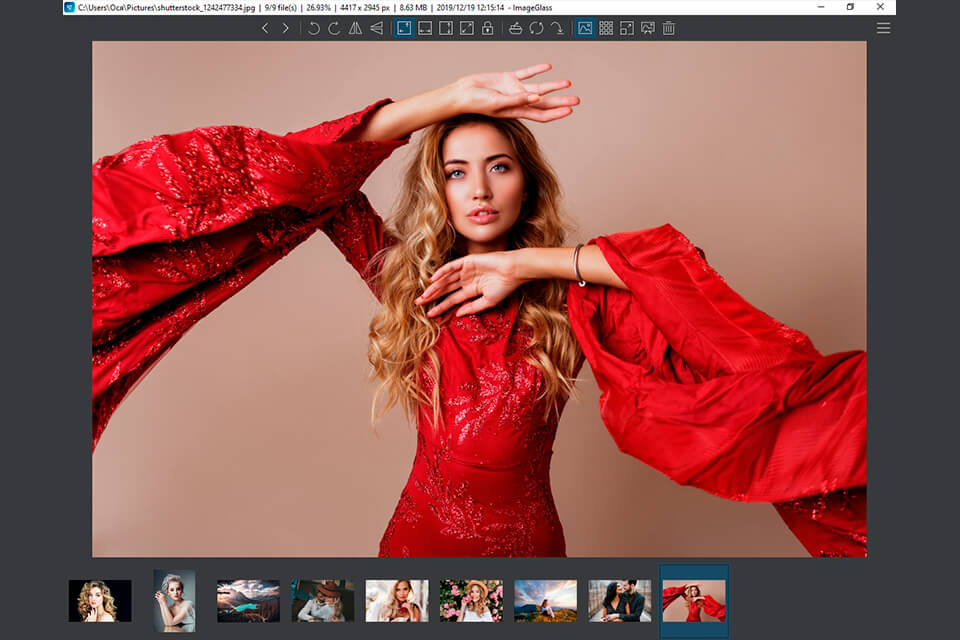The width and height of the screenshot is (960, 640).
Task: Lock the current zoom ratio
Action: click(488, 28)
